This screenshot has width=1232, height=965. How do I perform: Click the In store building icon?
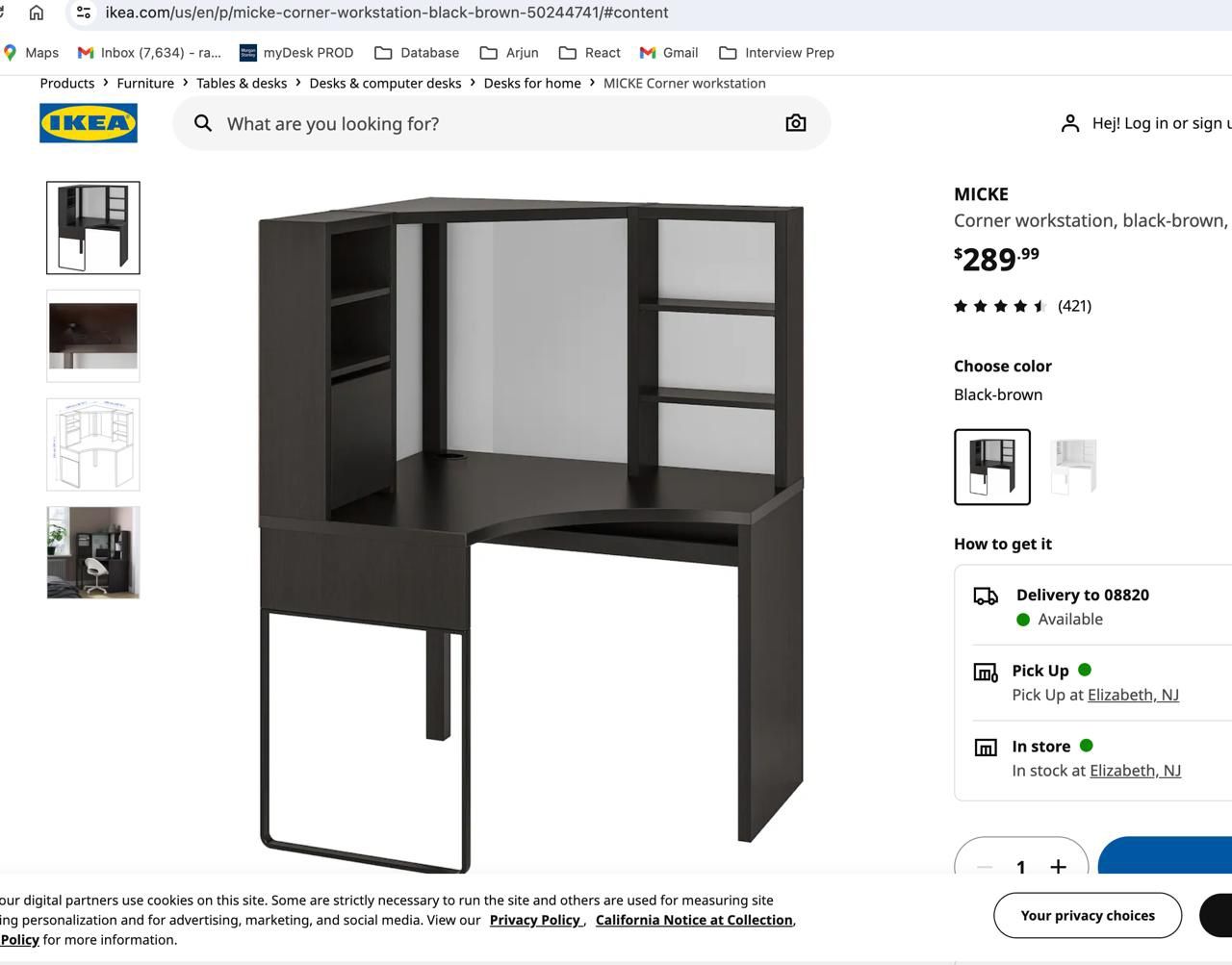986,748
